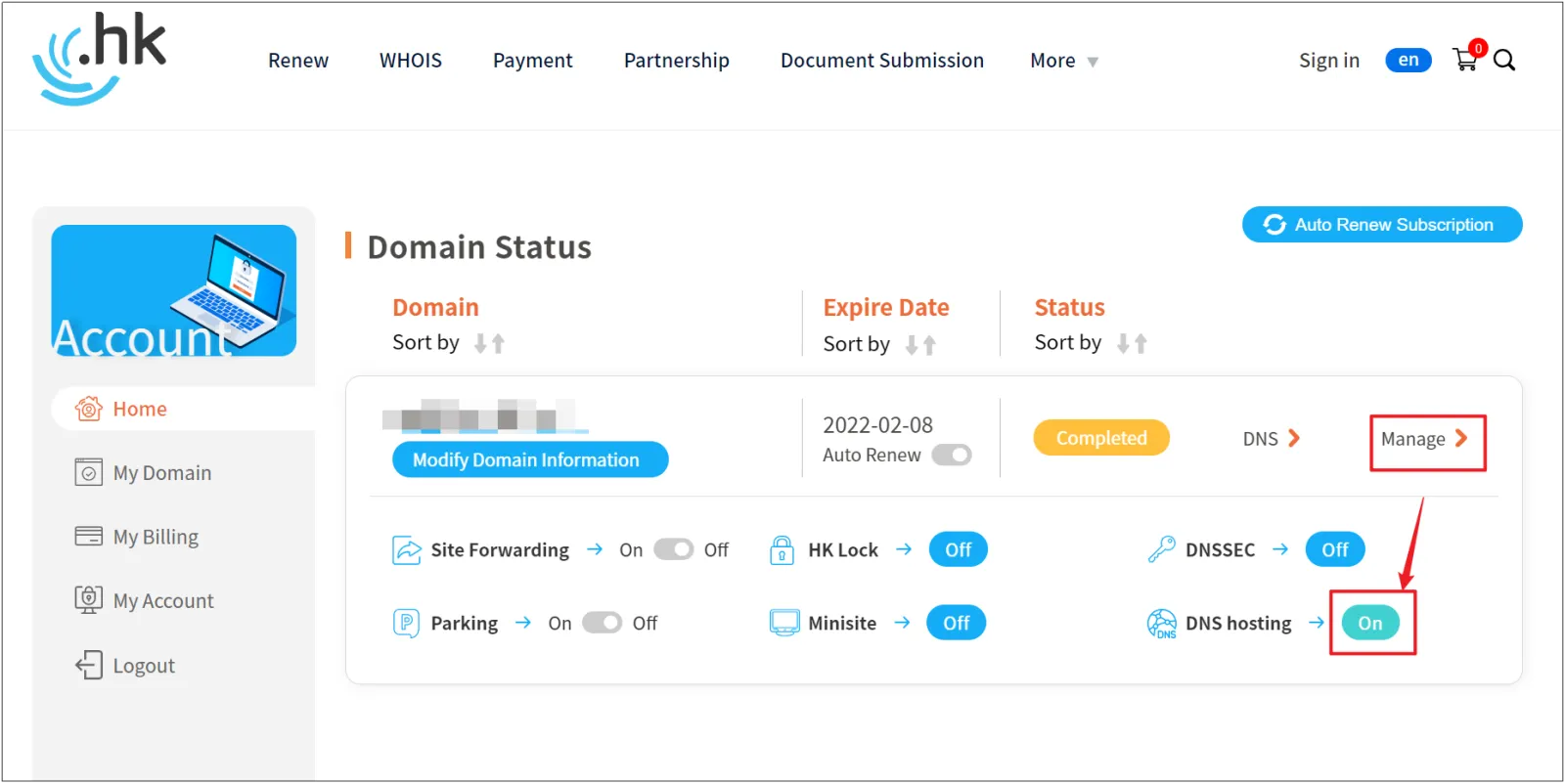Screen dimensions: 1565x784
Task: Click the Minisite monitor icon
Action: click(x=784, y=623)
